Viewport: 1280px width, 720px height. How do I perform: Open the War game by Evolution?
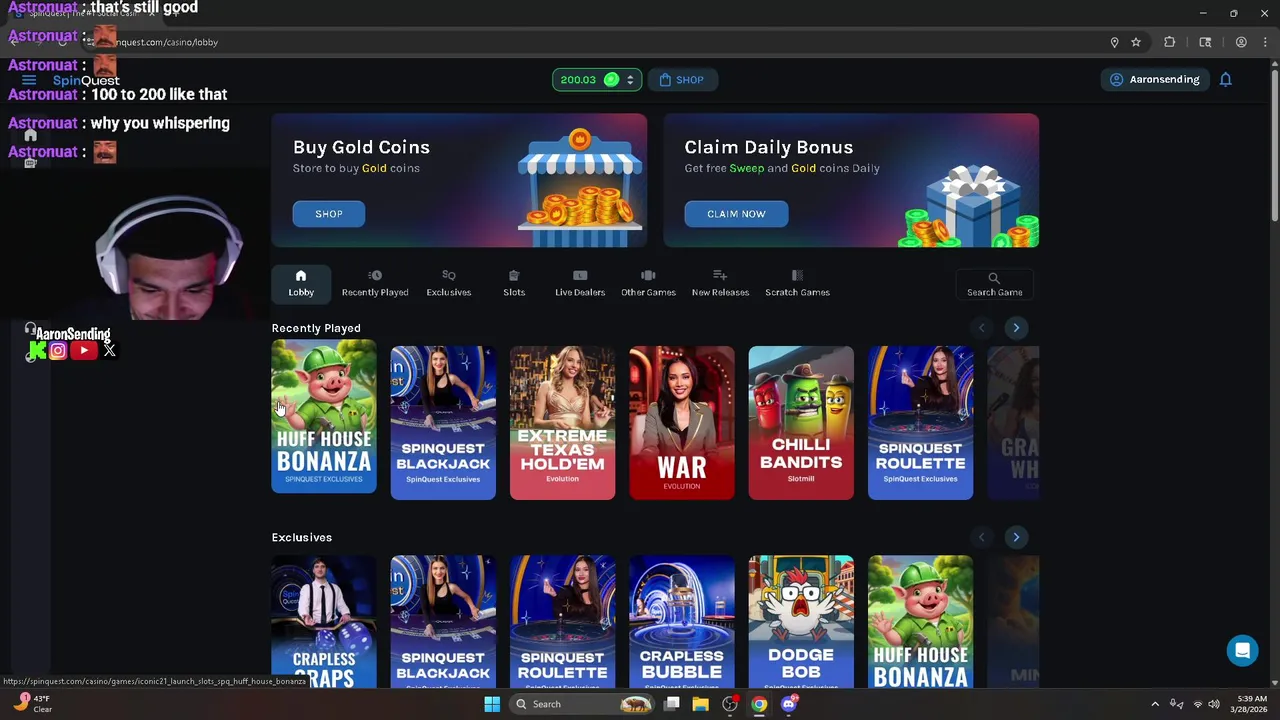pyautogui.click(x=682, y=422)
